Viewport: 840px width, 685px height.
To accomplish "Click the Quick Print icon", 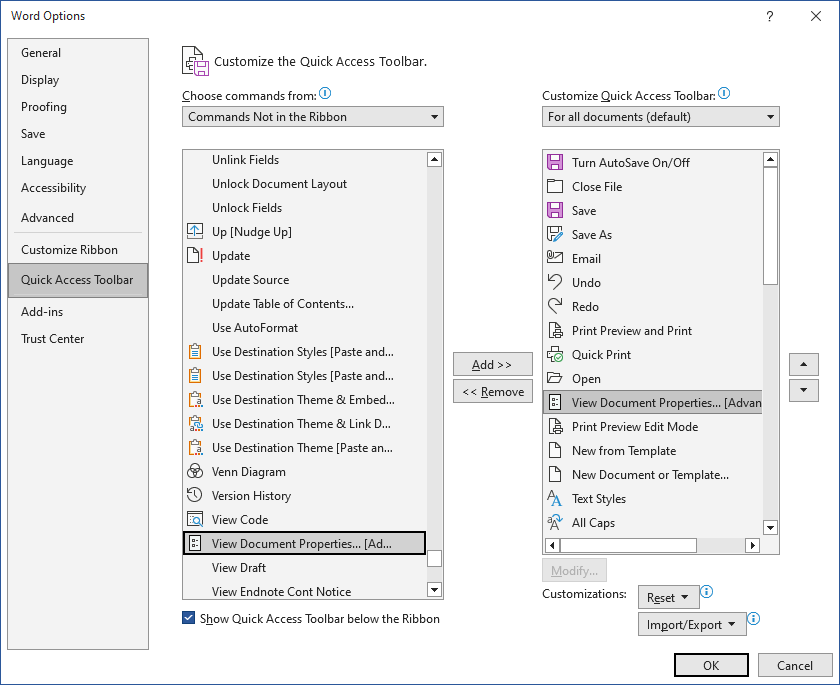I will 555,354.
